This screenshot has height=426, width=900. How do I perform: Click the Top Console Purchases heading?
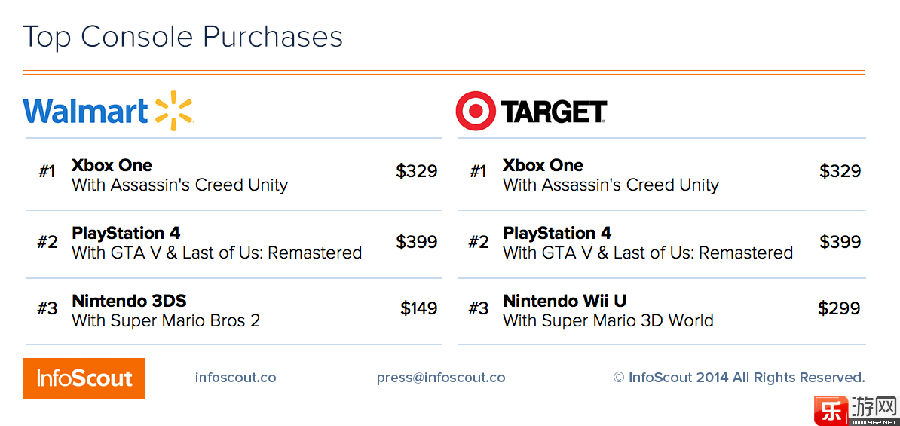tap(183, 37)
